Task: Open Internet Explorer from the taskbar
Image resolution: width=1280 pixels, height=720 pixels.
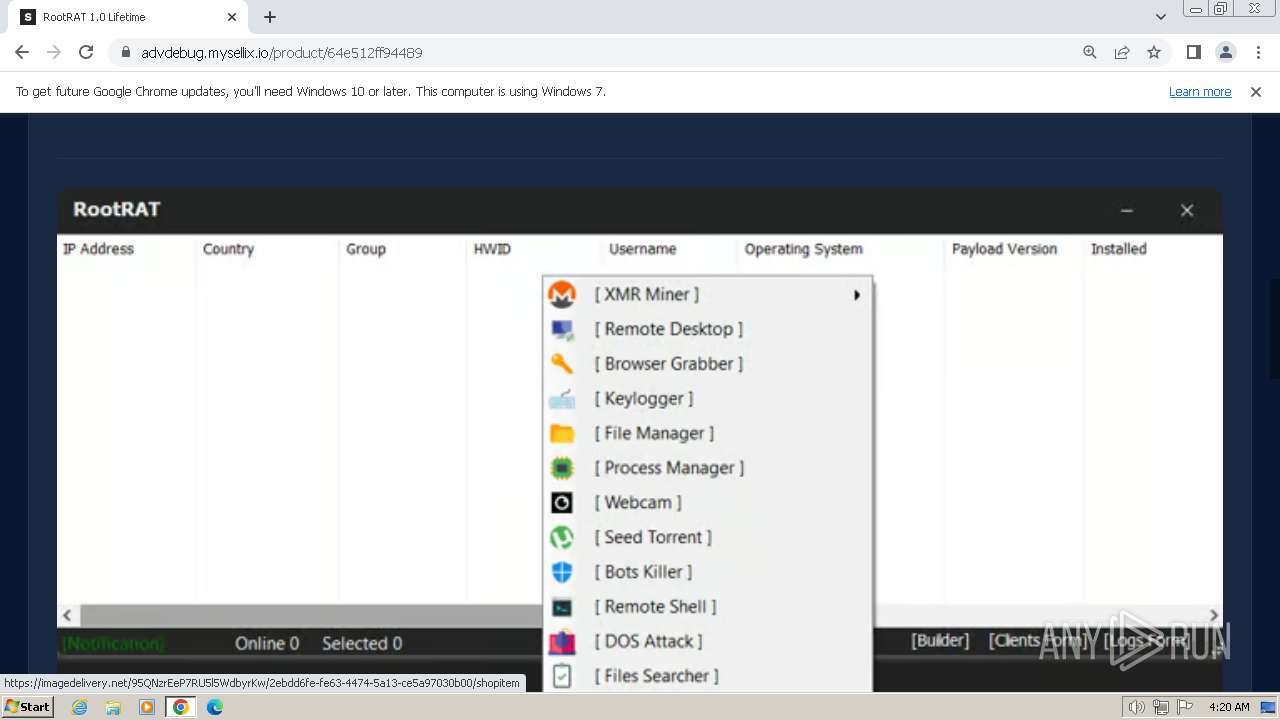Action: click(80, 707)
